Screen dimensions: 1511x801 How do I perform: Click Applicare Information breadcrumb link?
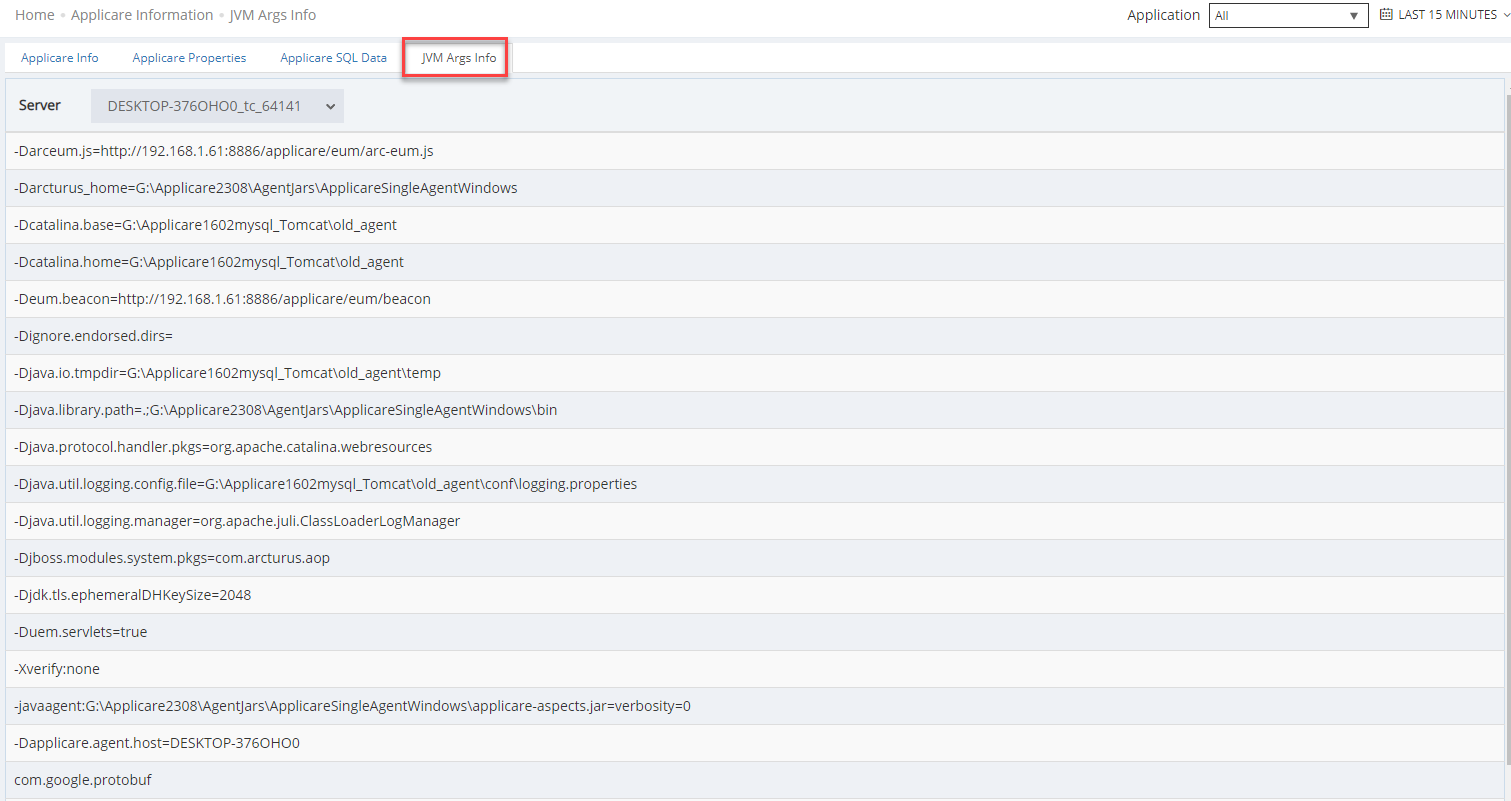(x=142, y=15)
